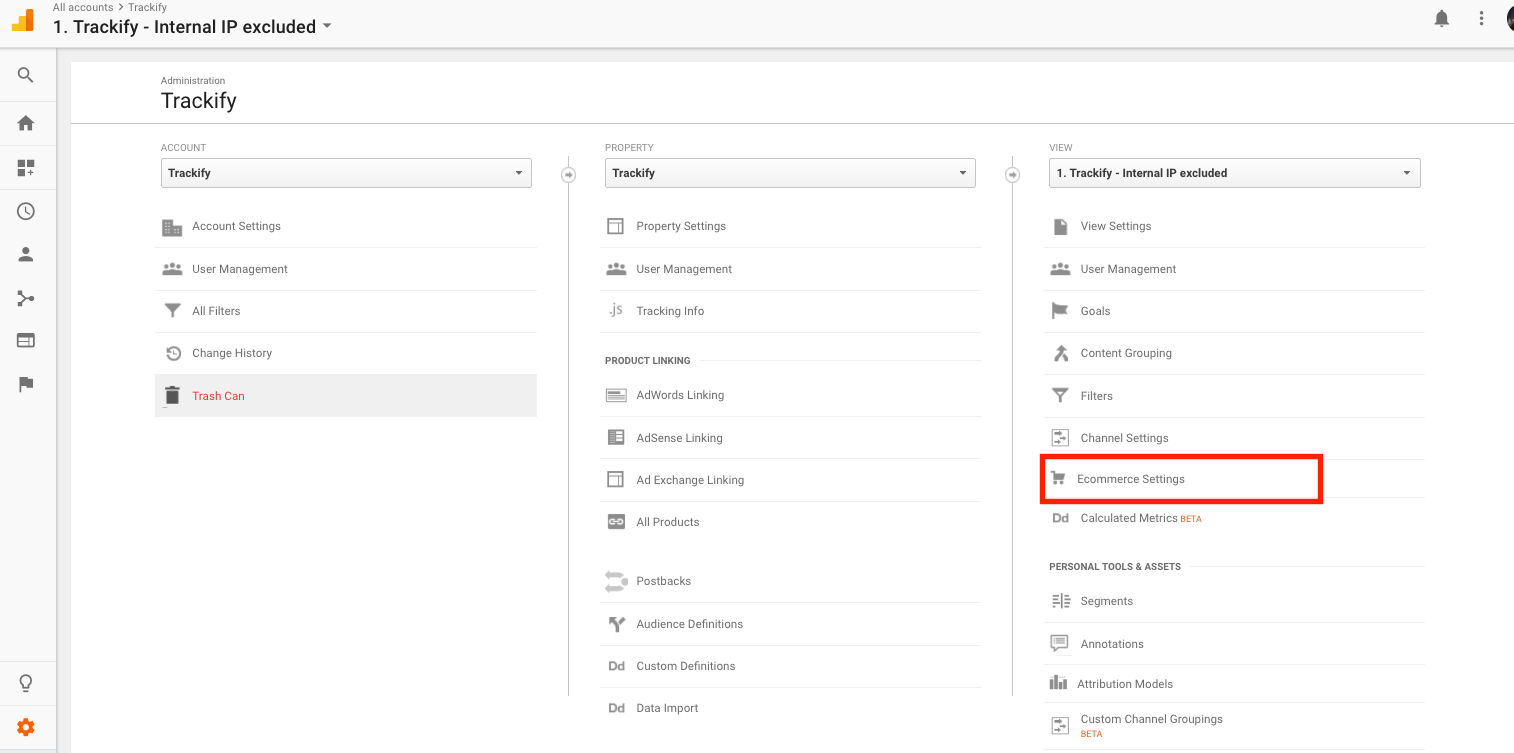Open Customization dashboards sidebar icon

pyautogui.click(x=26, y=168)
